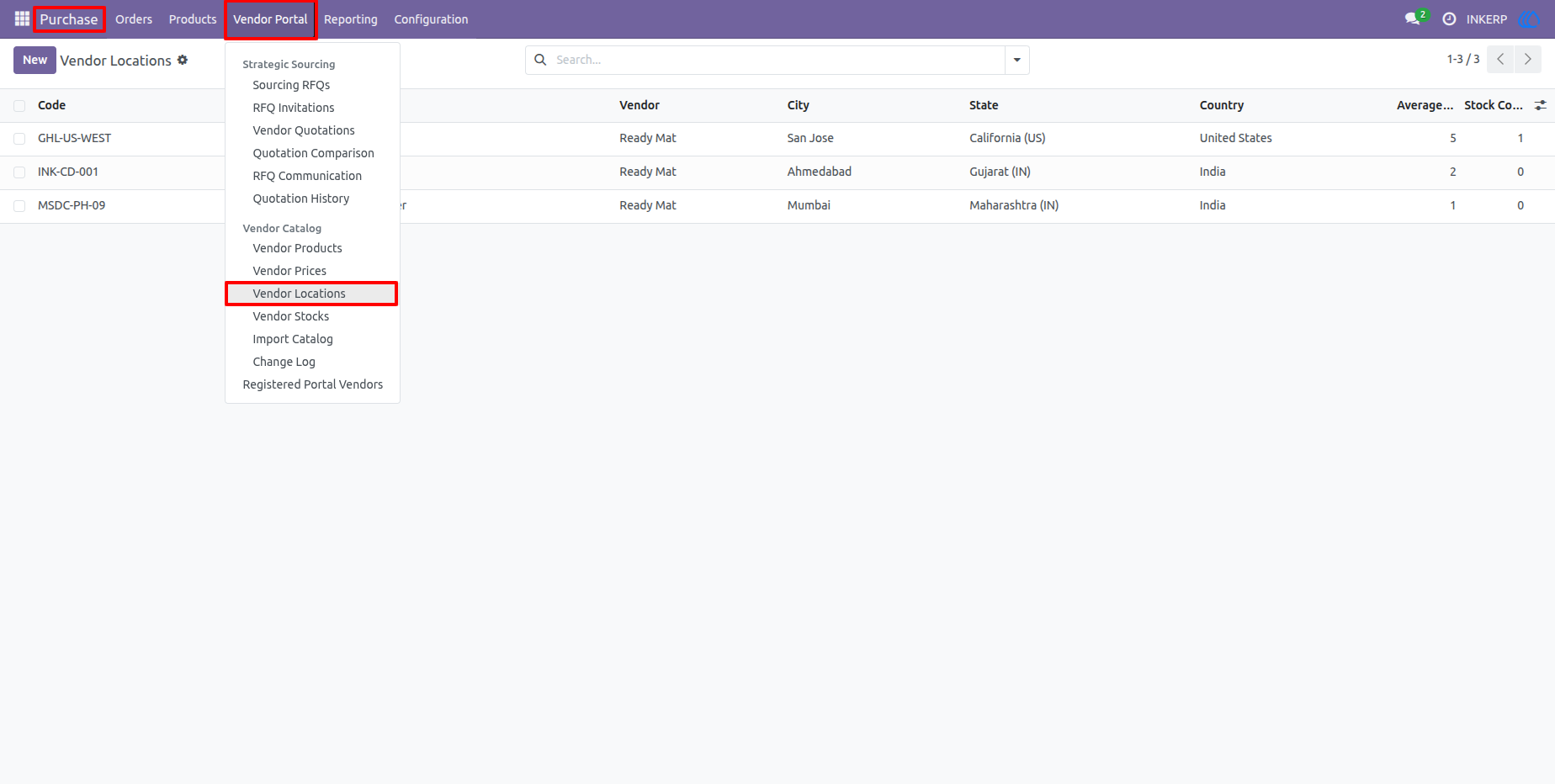
Task: Open the San Jose city cell
Action: pyautogui.click(x=810, y=138)
